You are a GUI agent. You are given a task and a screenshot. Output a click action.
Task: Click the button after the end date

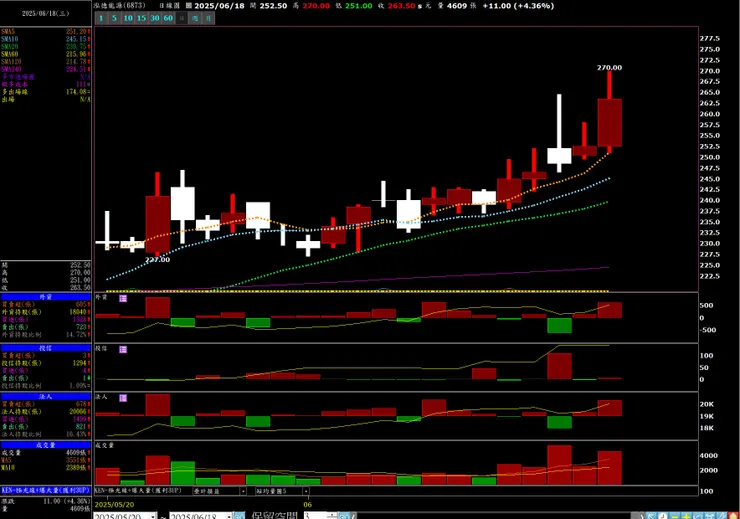click(x=239, y=516)
